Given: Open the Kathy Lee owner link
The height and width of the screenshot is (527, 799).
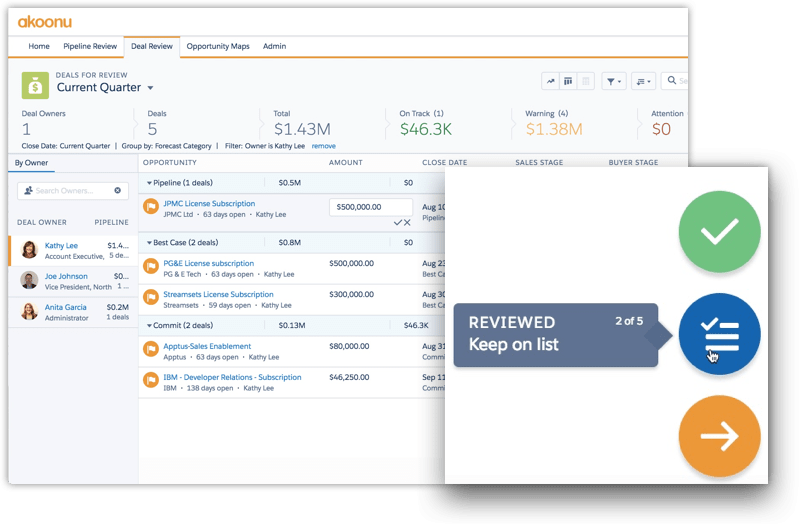Looking at the screenshot, I should (x=61, y=246).
